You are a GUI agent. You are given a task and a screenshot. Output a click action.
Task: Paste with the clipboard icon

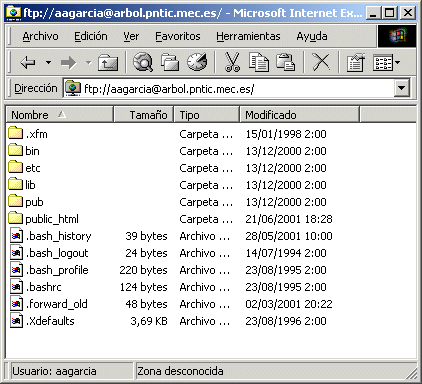(285, 62)
